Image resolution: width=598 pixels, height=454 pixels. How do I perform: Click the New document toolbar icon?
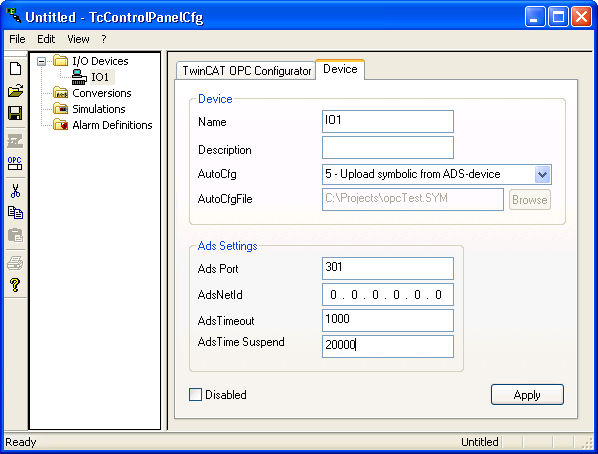tap(15, 69)
